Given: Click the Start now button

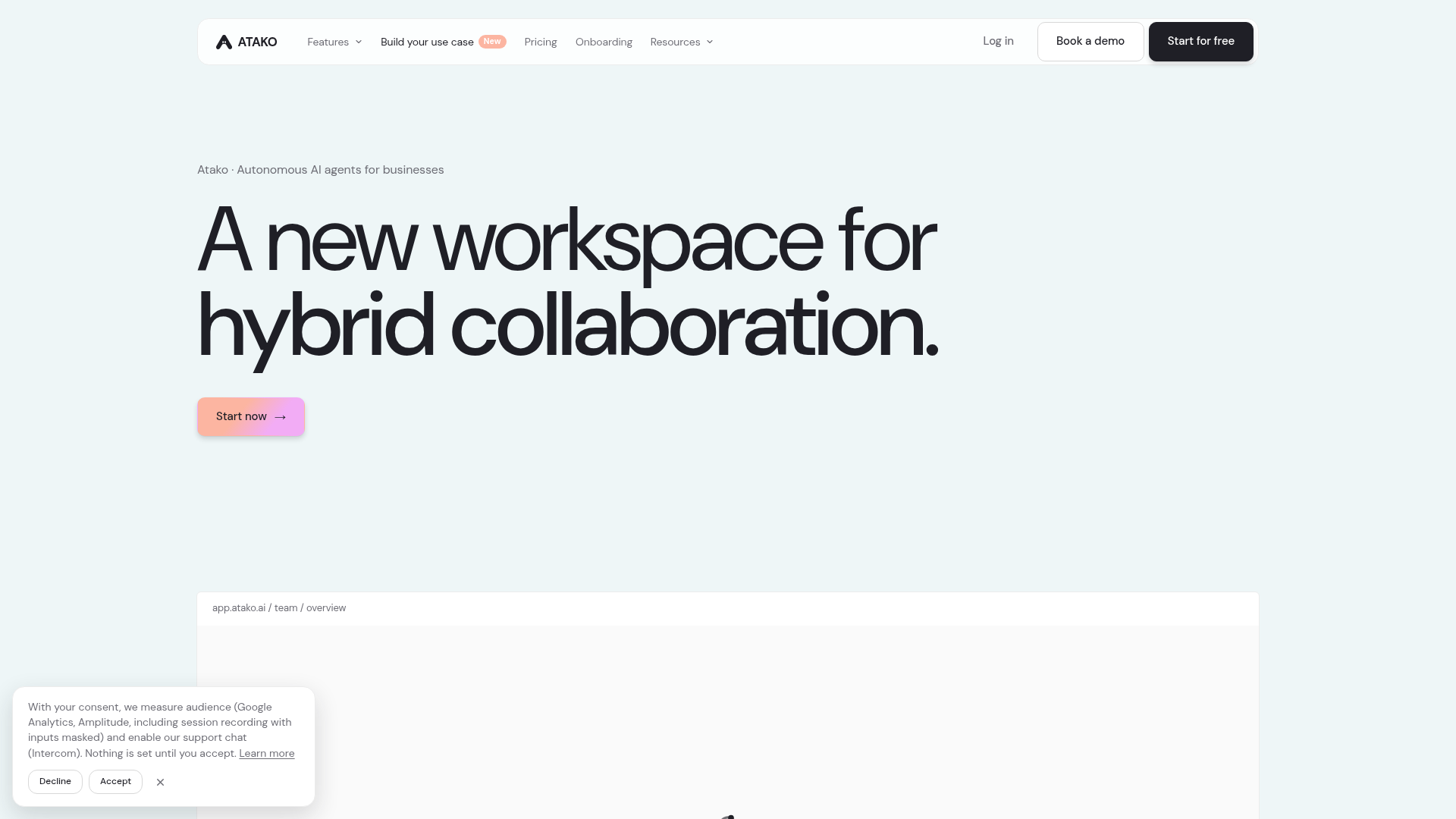Looking at the screenshot, I should (251, 417).
